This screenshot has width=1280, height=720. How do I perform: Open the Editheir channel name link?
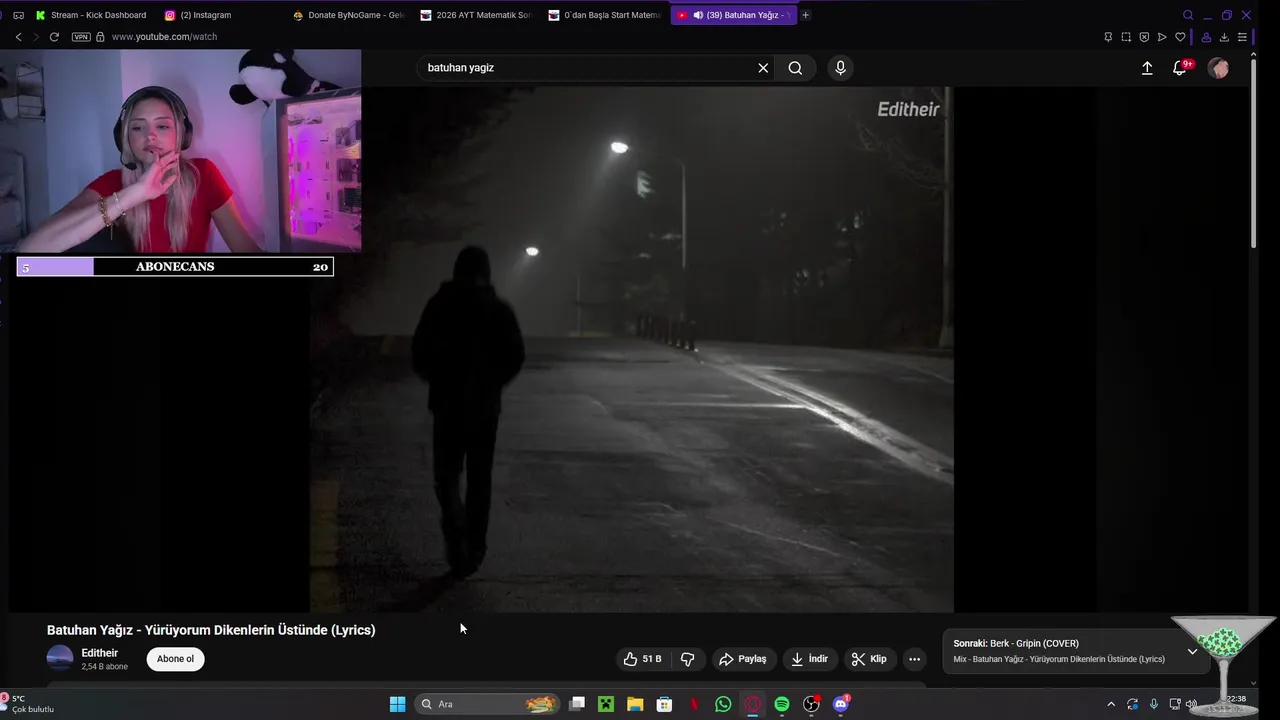(100, 653)
